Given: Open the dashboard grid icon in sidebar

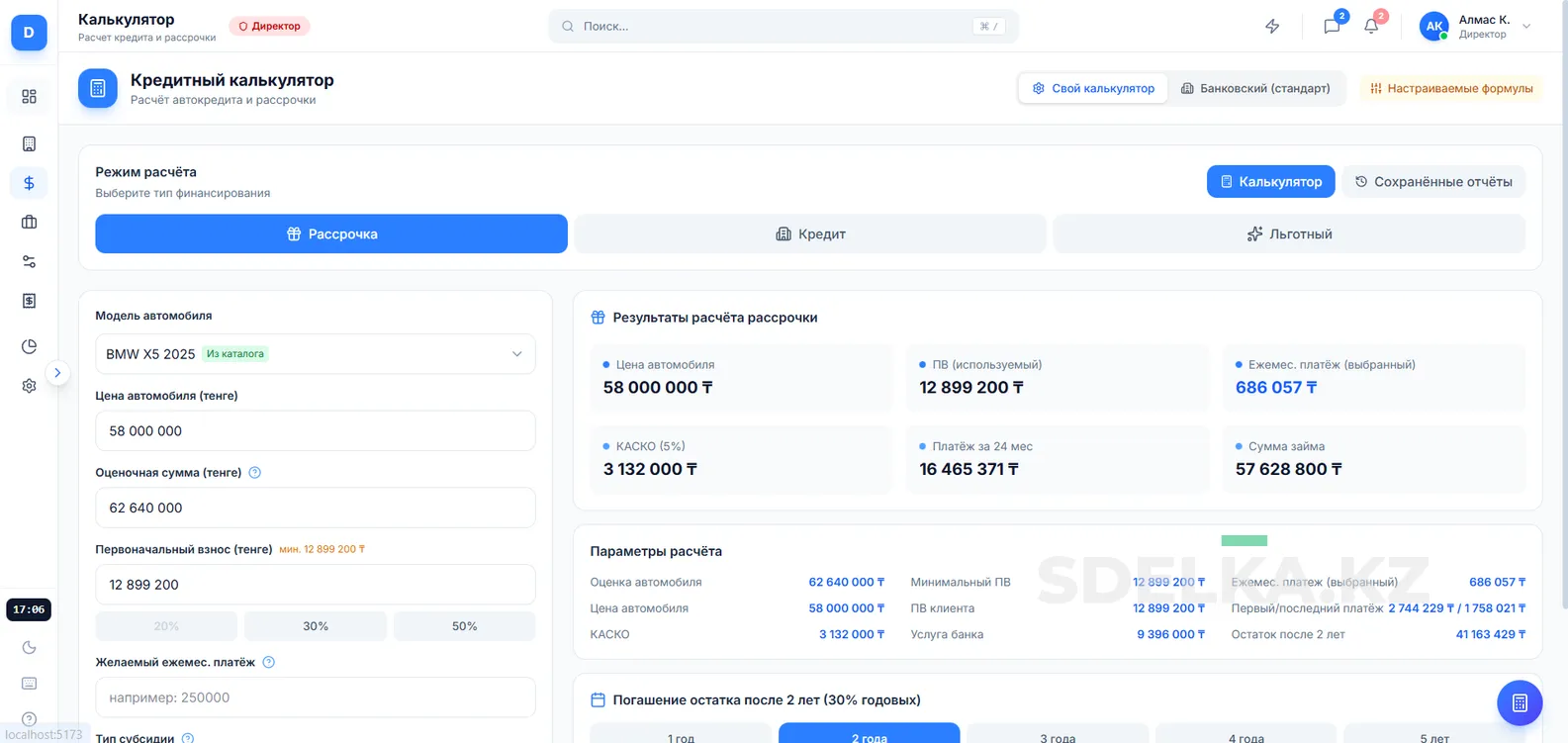Looking at the screenshot, I should tap(29, 96).
